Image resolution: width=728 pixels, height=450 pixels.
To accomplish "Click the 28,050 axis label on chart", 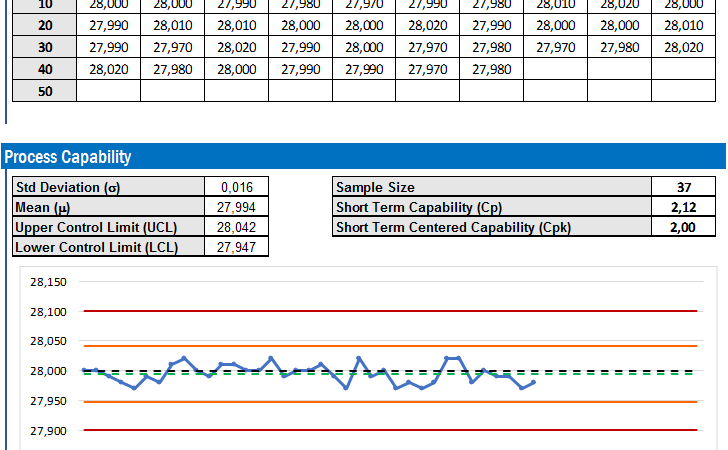I will tap(48, 341).
